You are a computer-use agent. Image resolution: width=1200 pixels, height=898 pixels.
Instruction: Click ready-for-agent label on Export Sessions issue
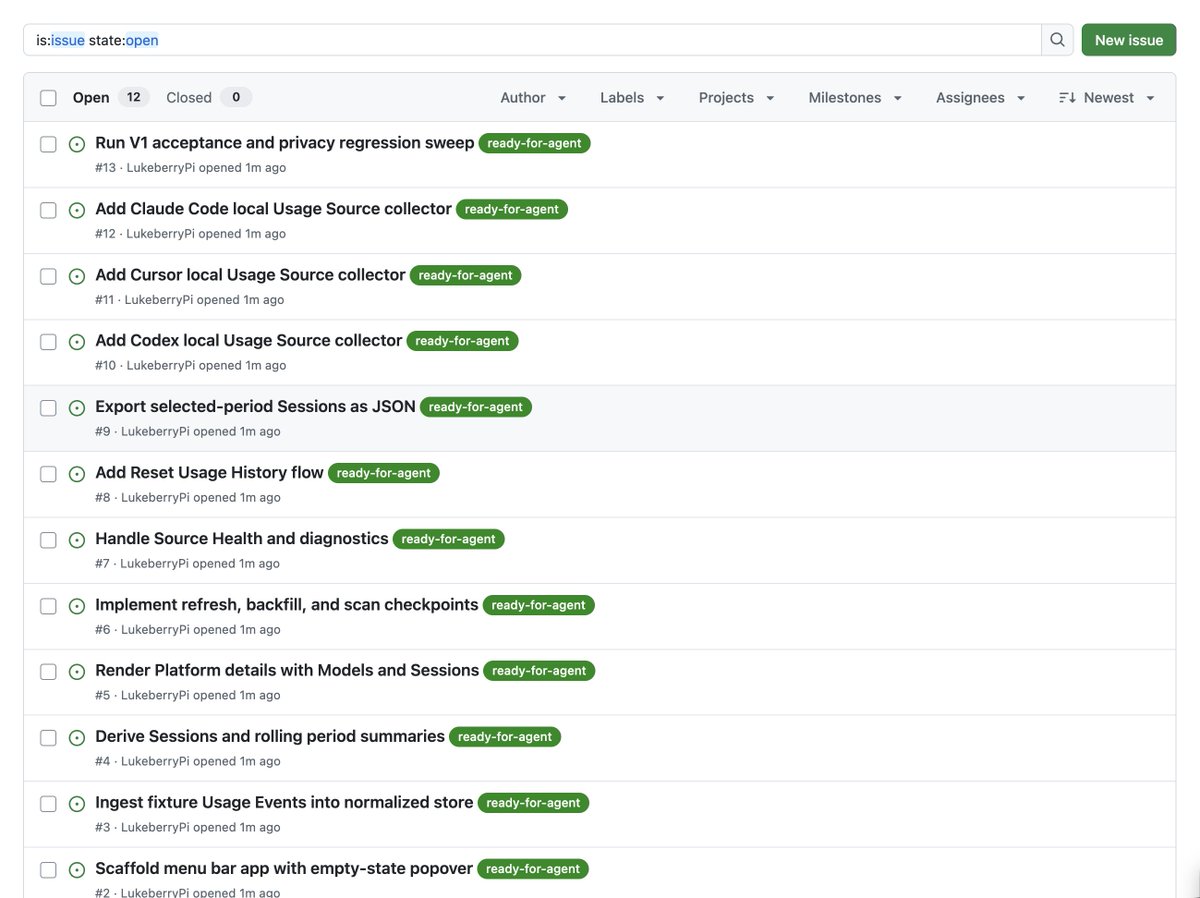coord(476,407)
